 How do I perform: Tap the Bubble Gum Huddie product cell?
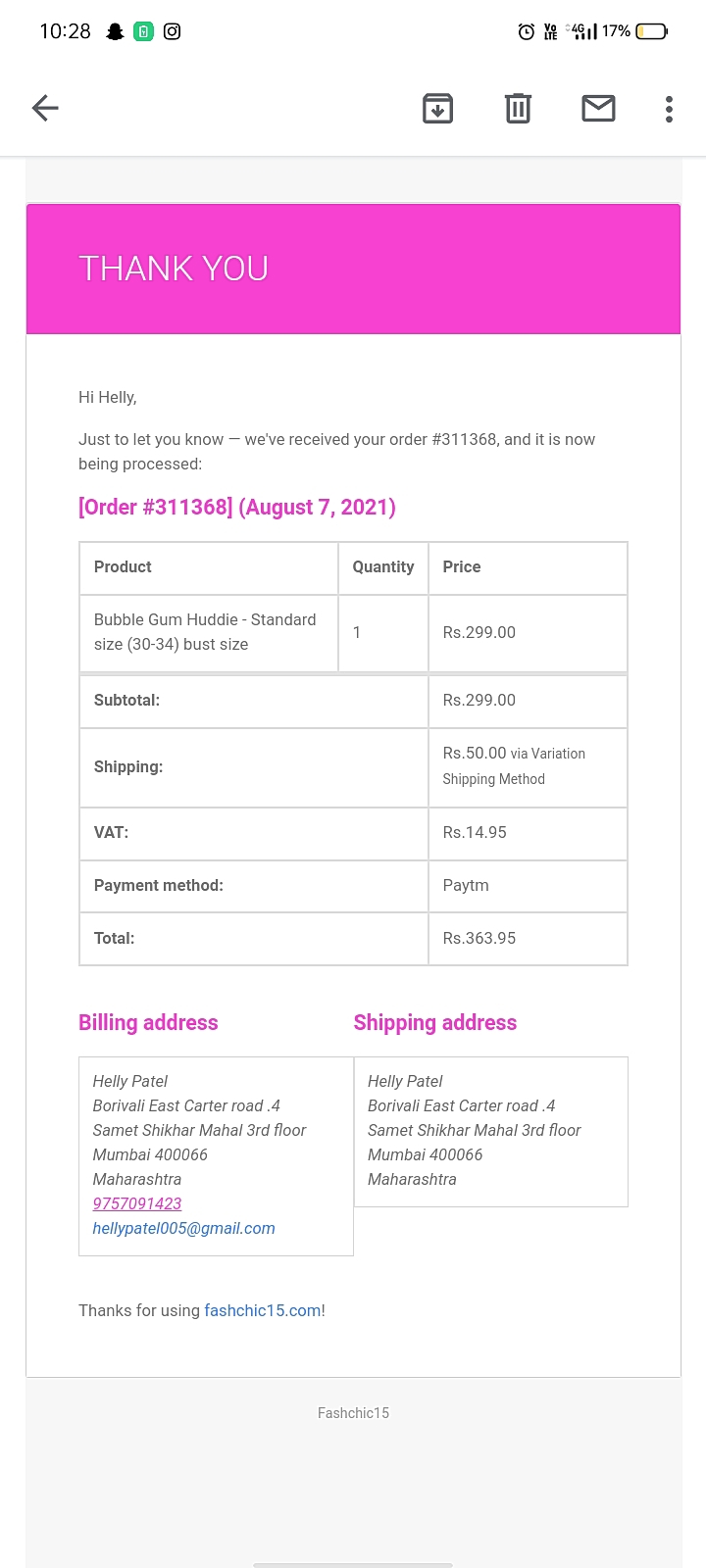(208, 632)
